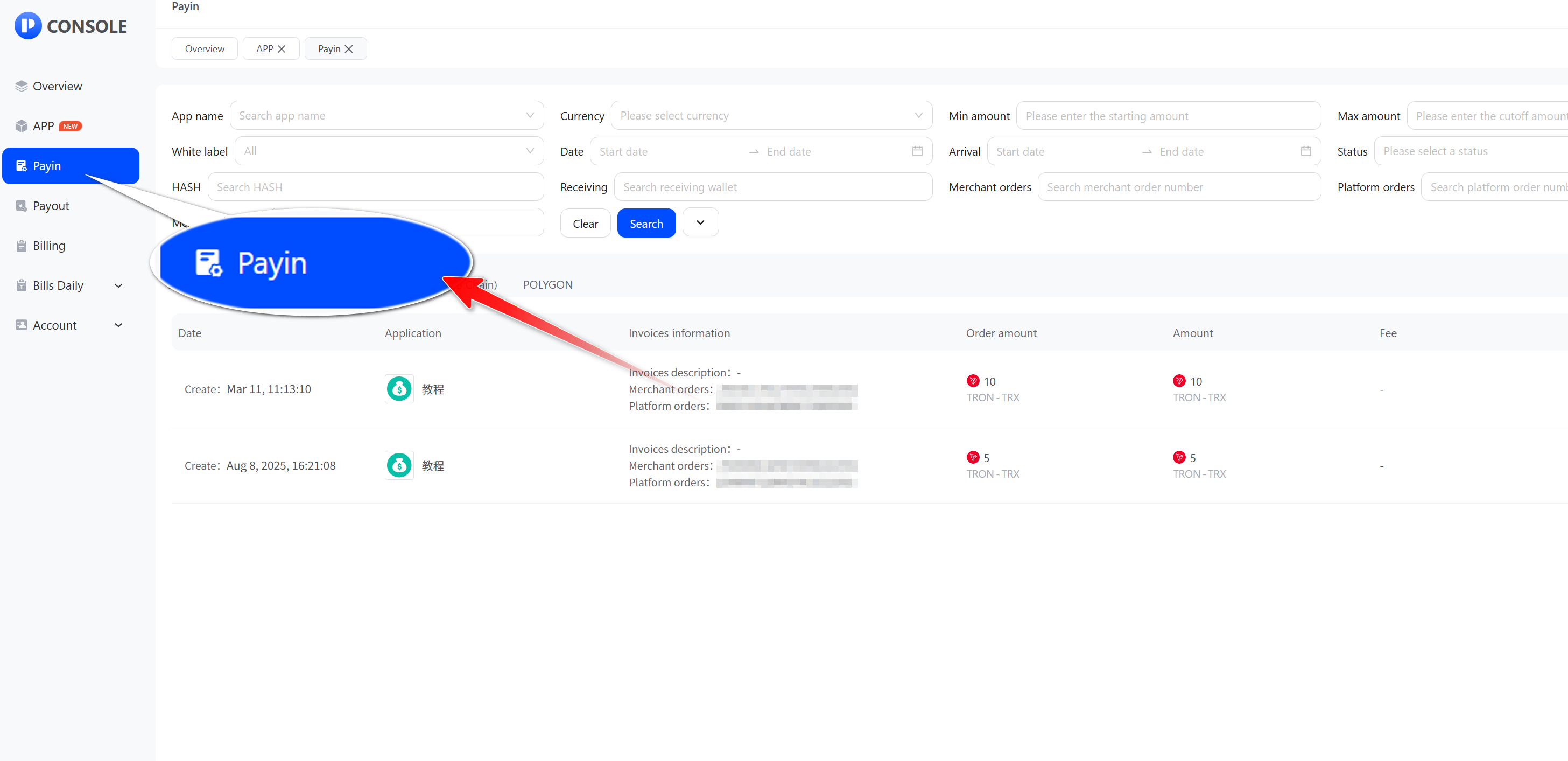Close the Payin tab with X
This screenshot has width=1568, height=761.
click(x=349, y=48)
